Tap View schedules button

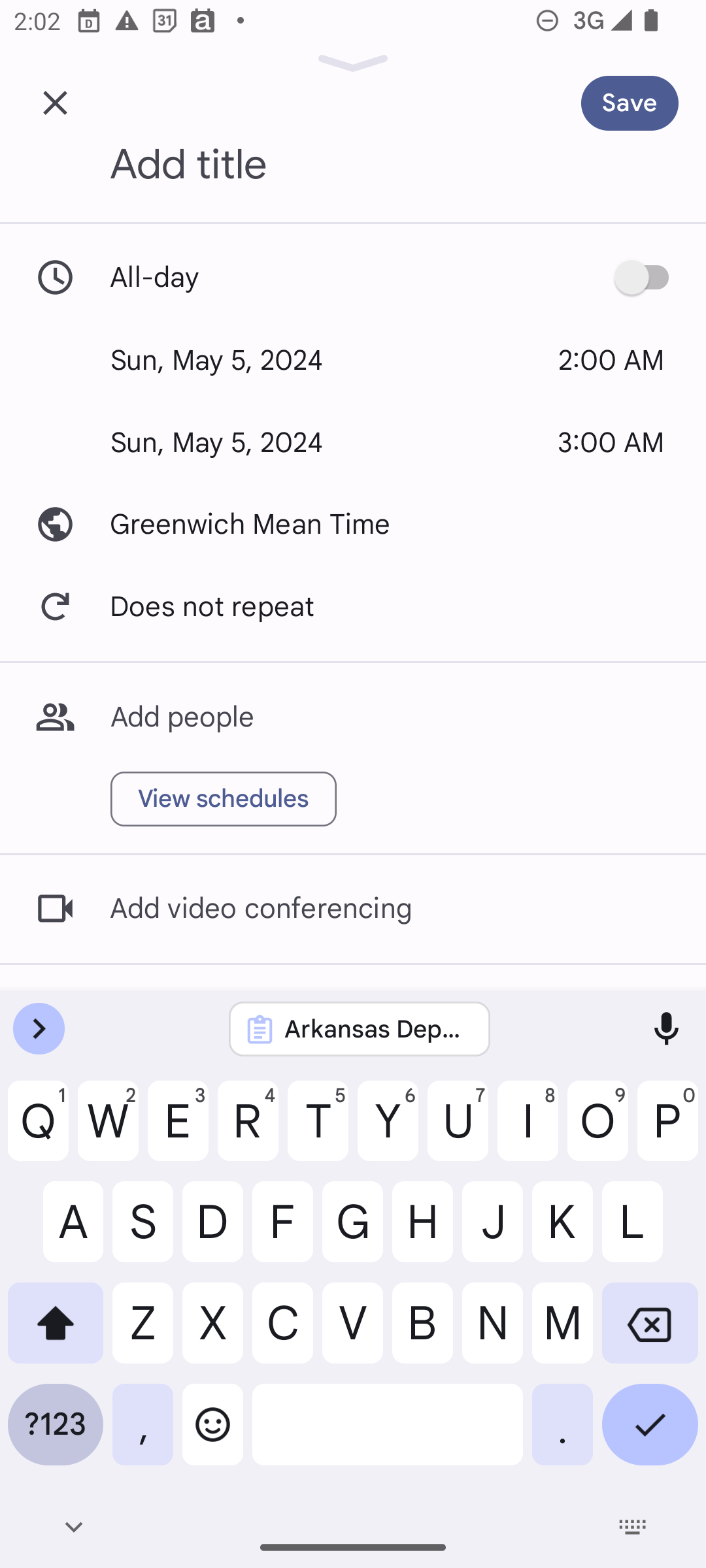(224, 799)
